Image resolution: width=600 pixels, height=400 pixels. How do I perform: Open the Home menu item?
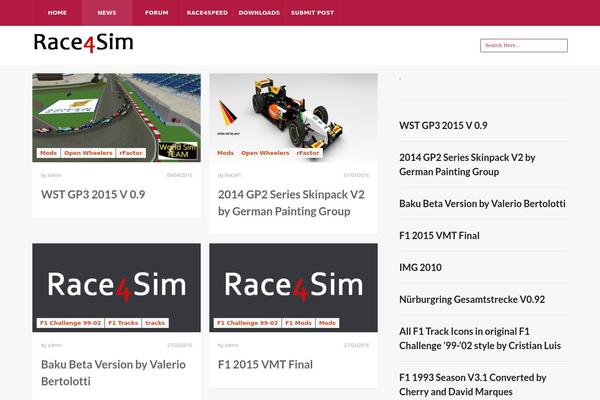57,13
